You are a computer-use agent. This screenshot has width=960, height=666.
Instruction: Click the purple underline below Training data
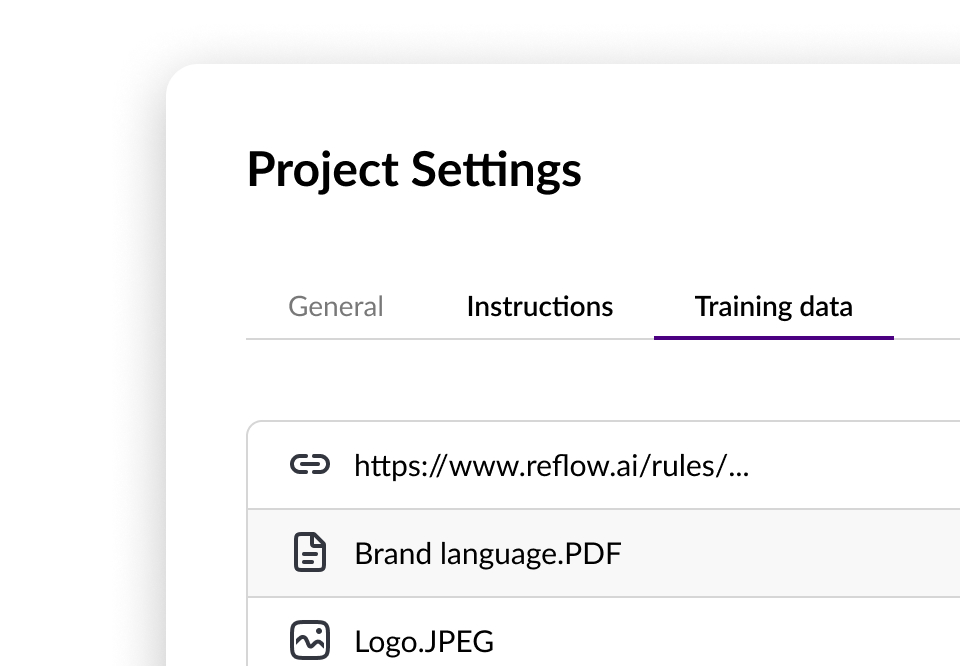coord(773,337)
